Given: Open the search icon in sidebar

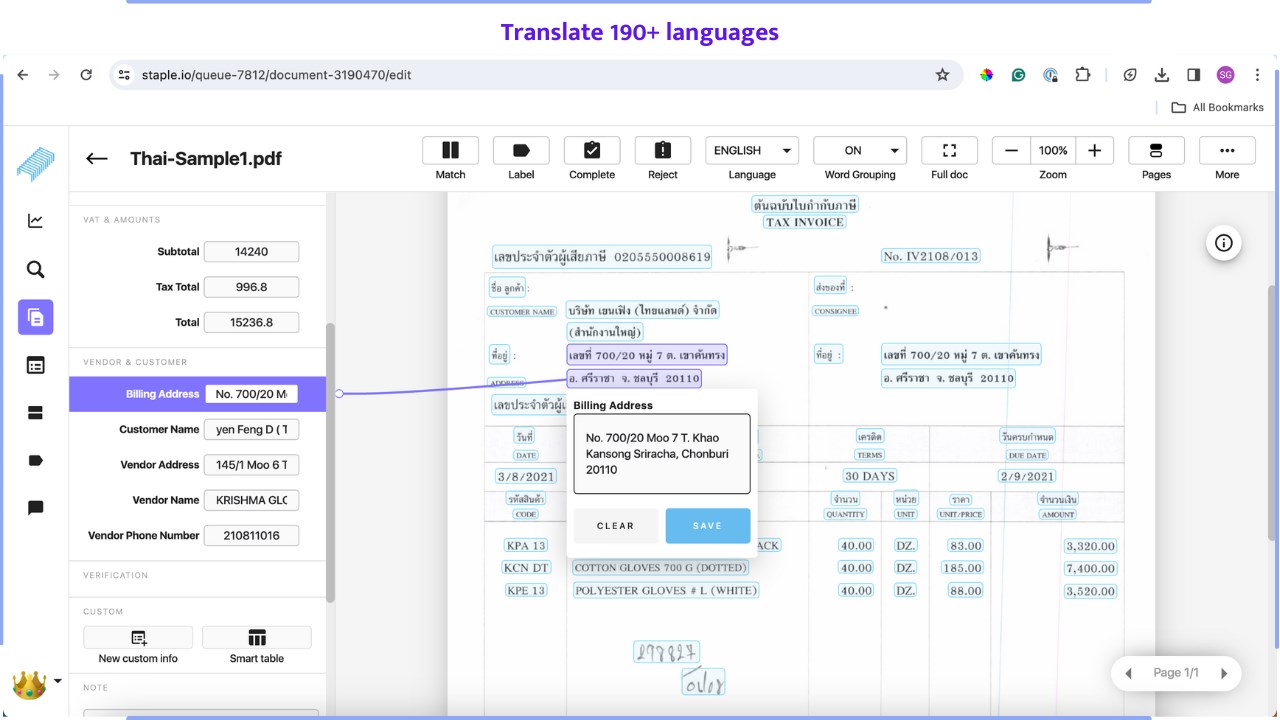Looking at the screenshot, I should (x=35, y=269).
